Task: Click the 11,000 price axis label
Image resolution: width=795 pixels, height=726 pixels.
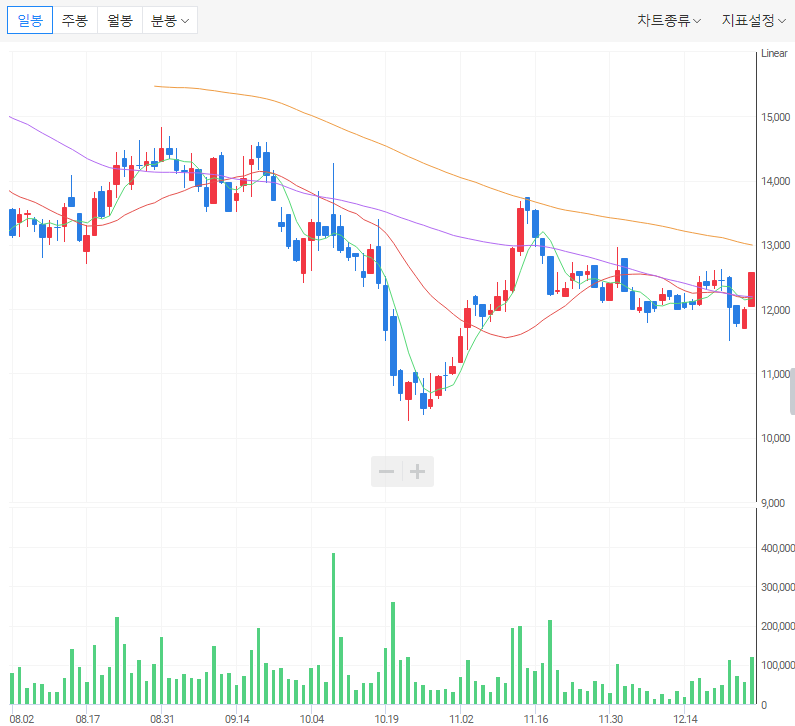Action: [775, 374]
